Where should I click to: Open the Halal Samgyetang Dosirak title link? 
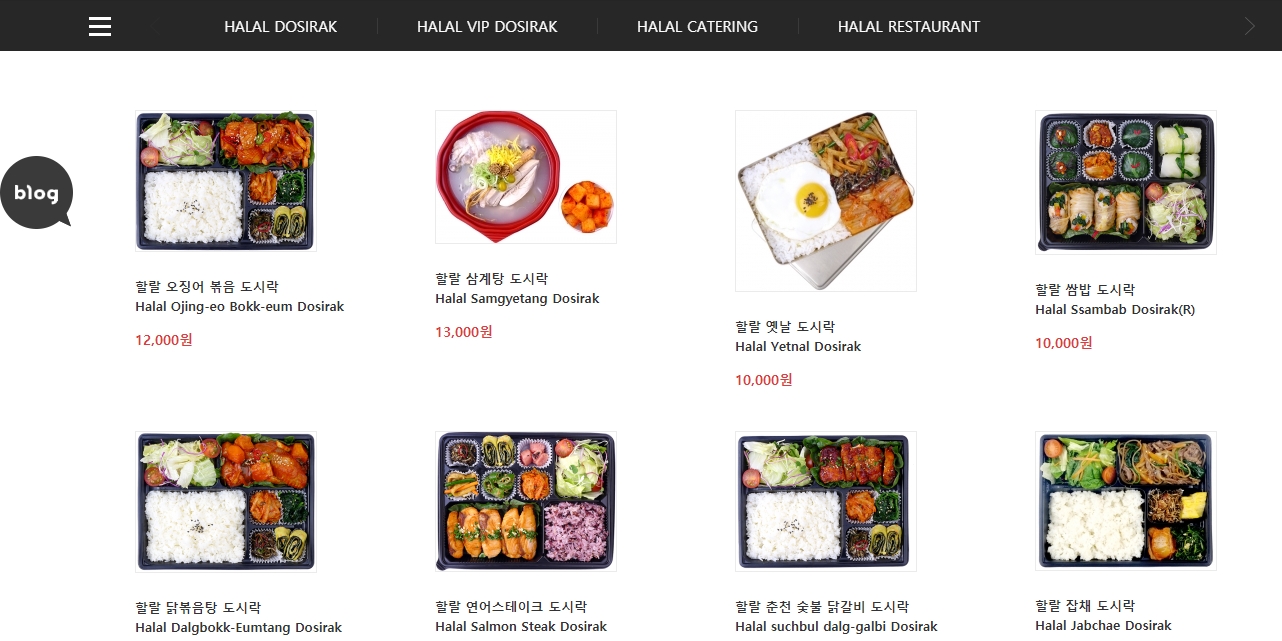517,299
